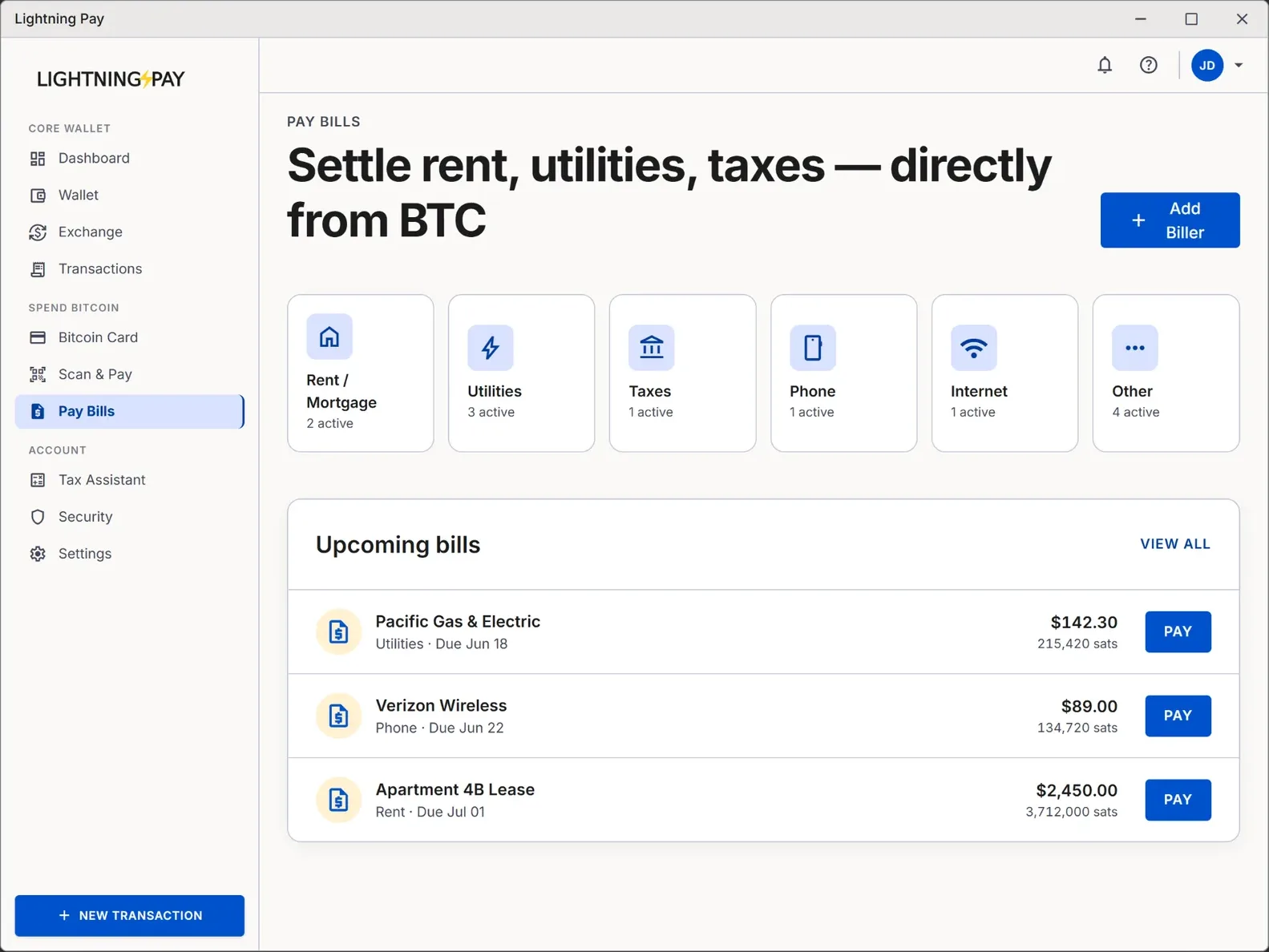Click the $2,450.00 amount
This screenshot has width=1269, height=952.
pyautogui.click(x=1077, y=791)
